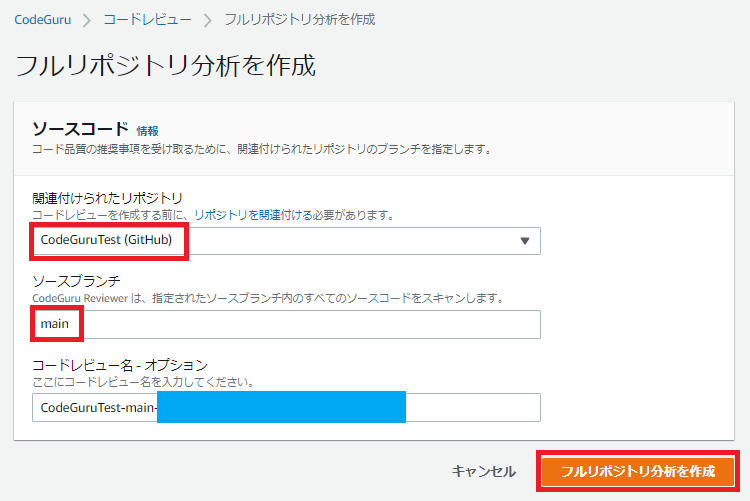
Task: Click the 関連付けられたリポジトリ label
Action: click(x=108, y=198)
